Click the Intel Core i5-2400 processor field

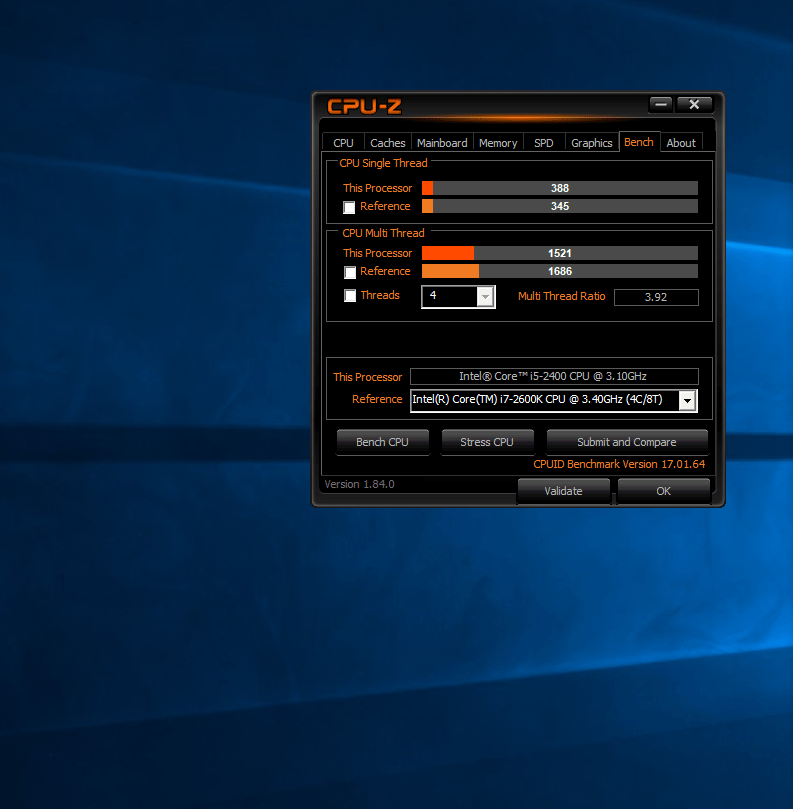(x=554, y=376)
